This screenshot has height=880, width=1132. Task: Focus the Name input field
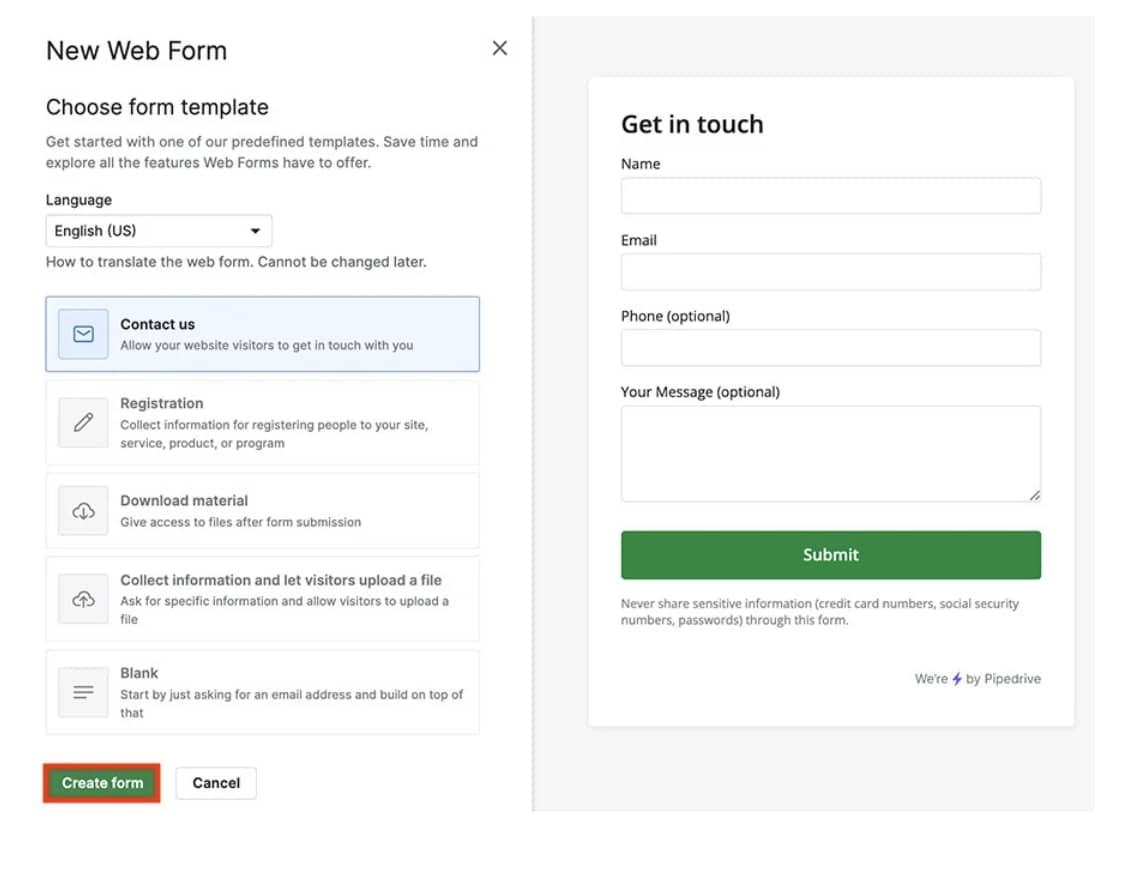coord(830,196)
